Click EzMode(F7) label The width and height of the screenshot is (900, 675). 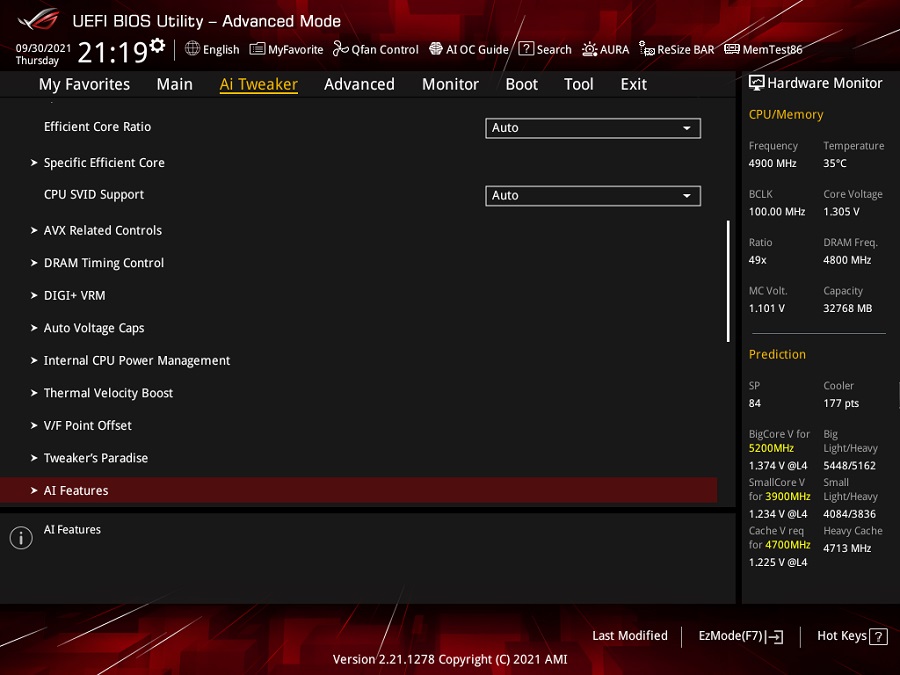[730, 636]
